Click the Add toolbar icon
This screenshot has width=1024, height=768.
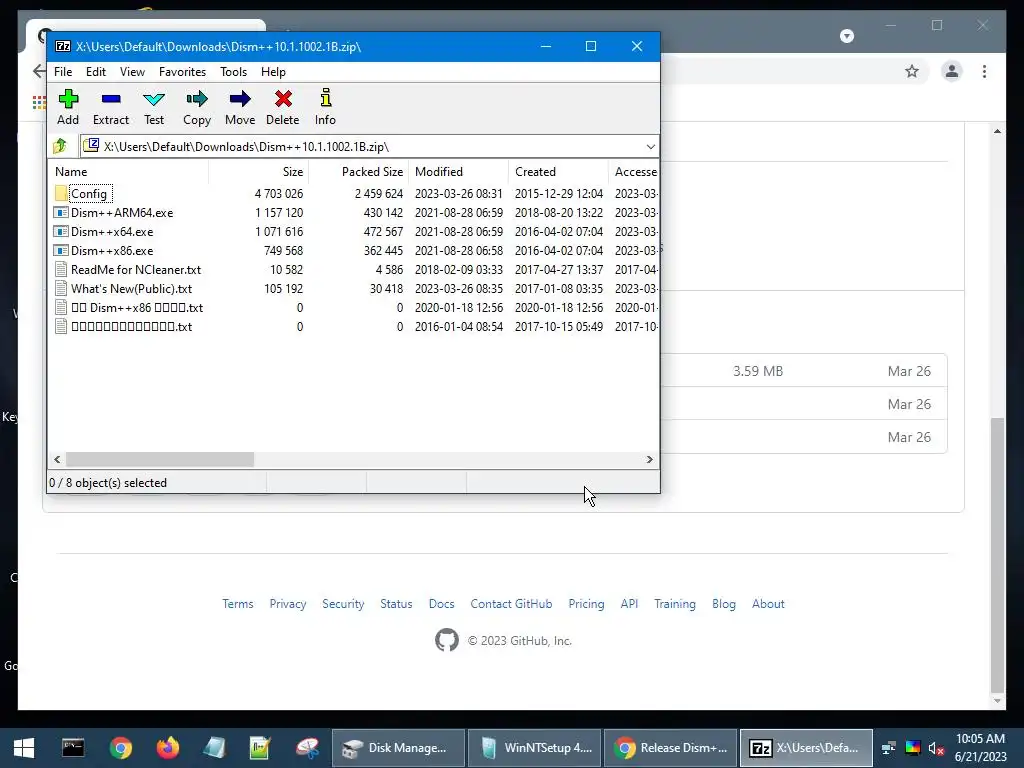click(68, 99)
